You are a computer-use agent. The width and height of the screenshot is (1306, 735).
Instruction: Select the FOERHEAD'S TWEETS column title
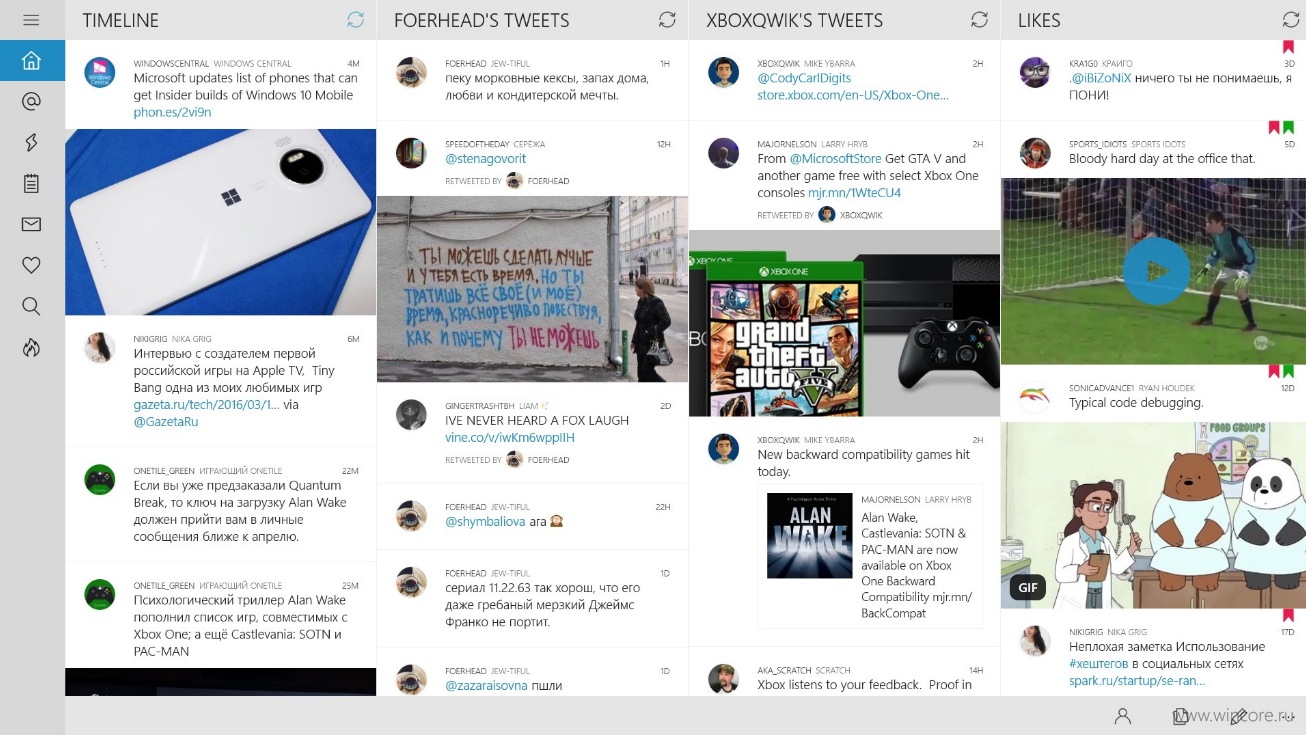(482, 21)
